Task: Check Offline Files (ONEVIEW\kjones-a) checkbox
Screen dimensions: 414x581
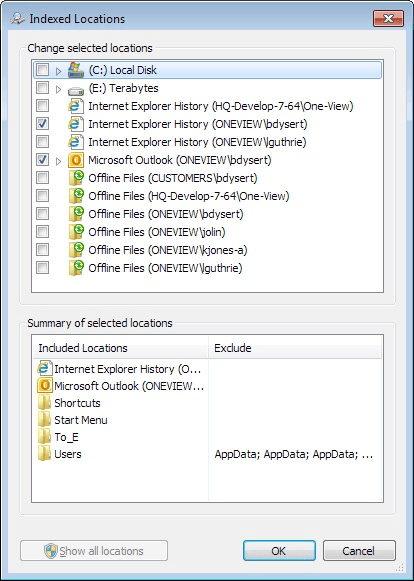Action: [x=42, y=249]
